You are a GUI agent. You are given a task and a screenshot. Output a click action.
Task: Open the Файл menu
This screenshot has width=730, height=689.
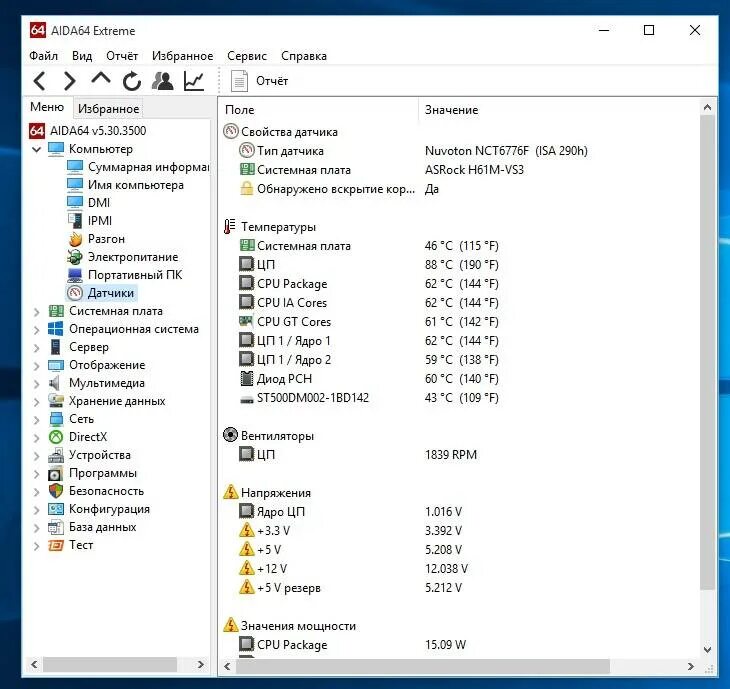point(43,56)
